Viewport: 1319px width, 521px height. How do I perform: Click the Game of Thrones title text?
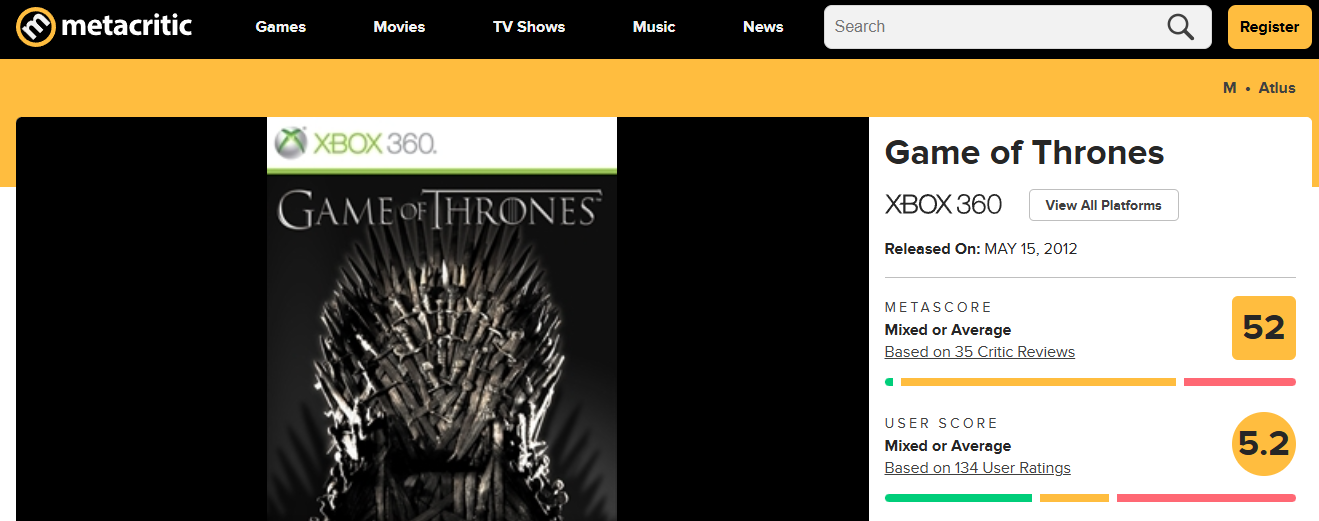(1025, 152)
